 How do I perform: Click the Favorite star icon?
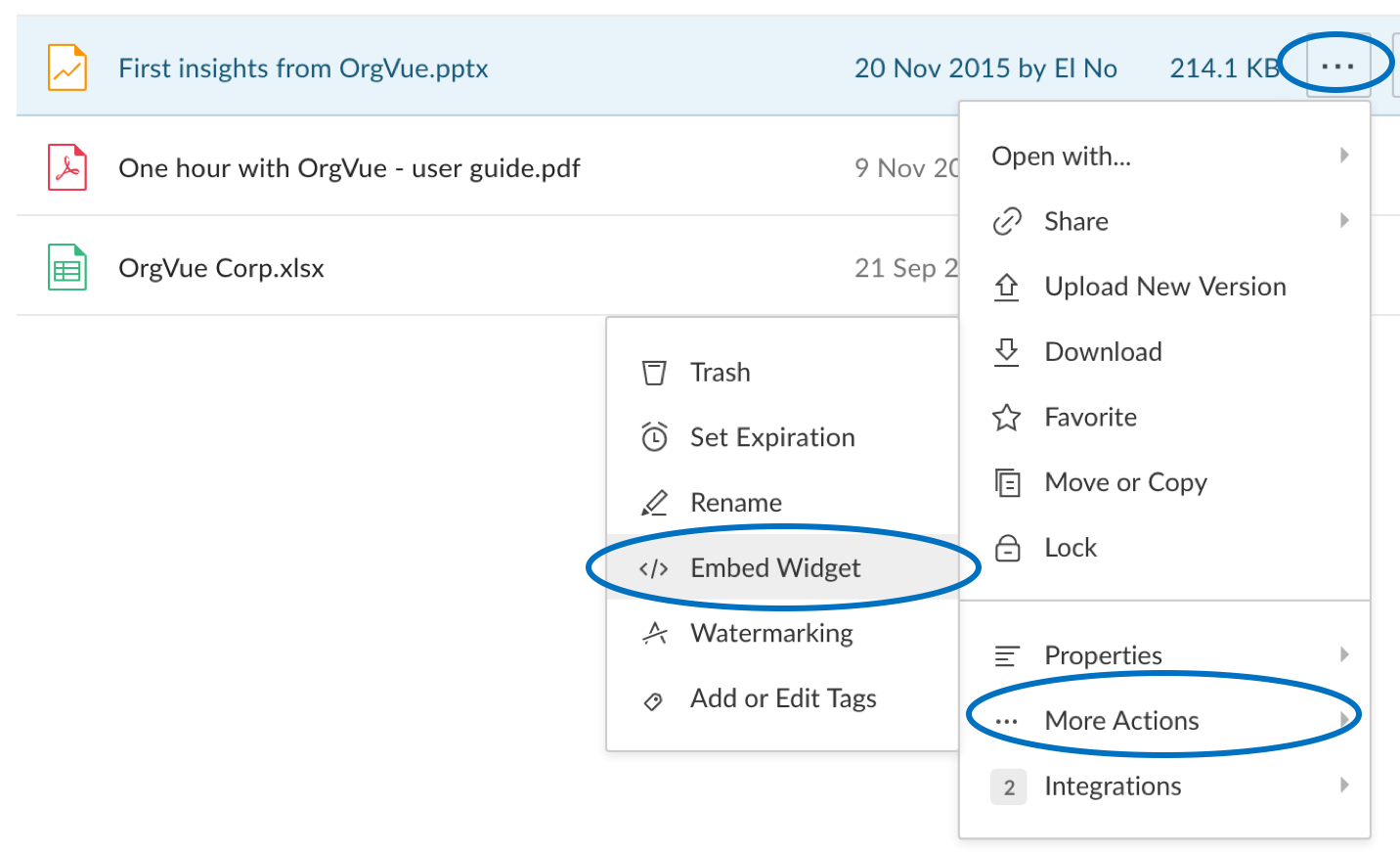(x=1007, y=418)
